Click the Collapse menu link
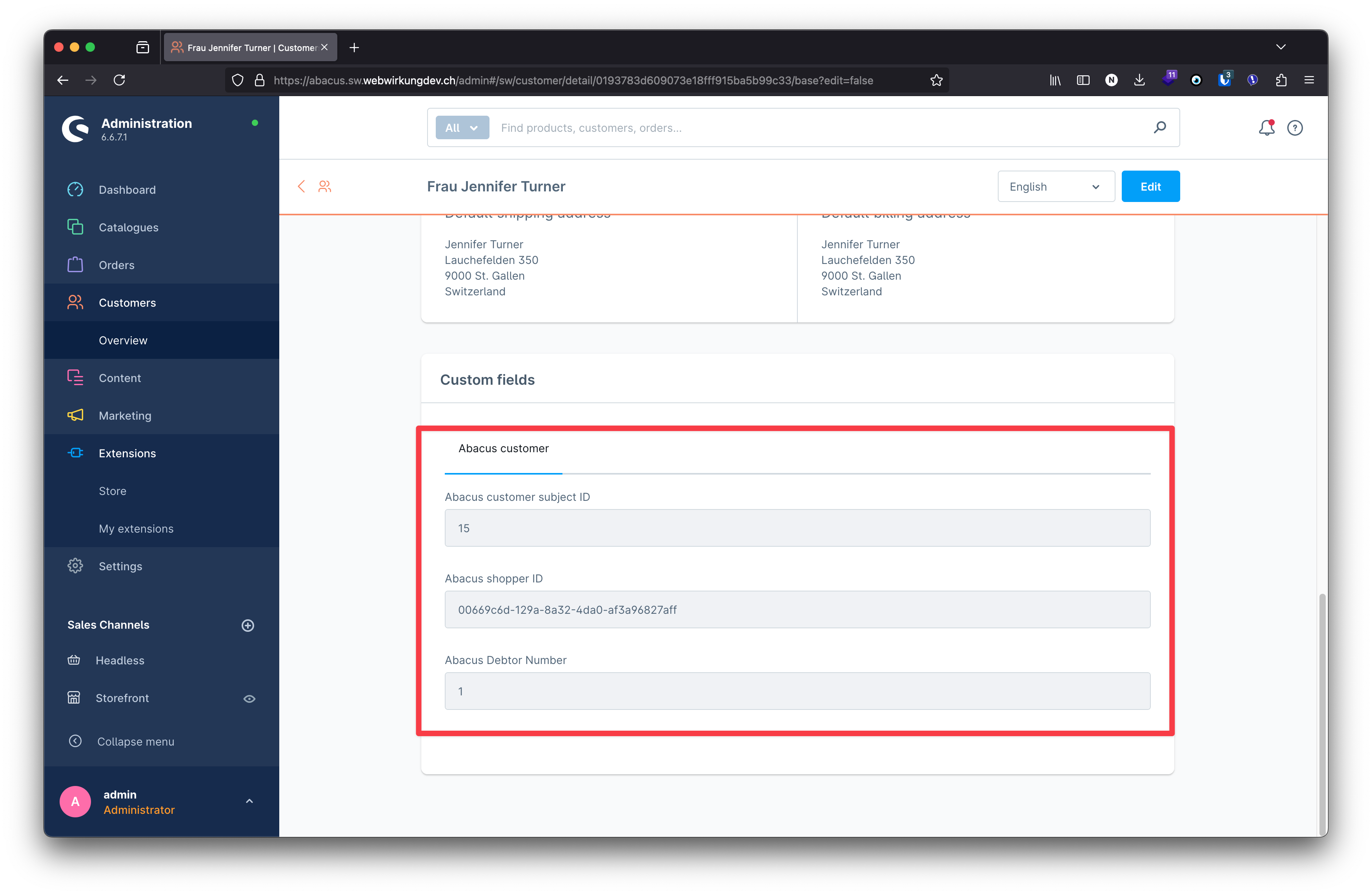1372x895 pixels. (136, 741)
